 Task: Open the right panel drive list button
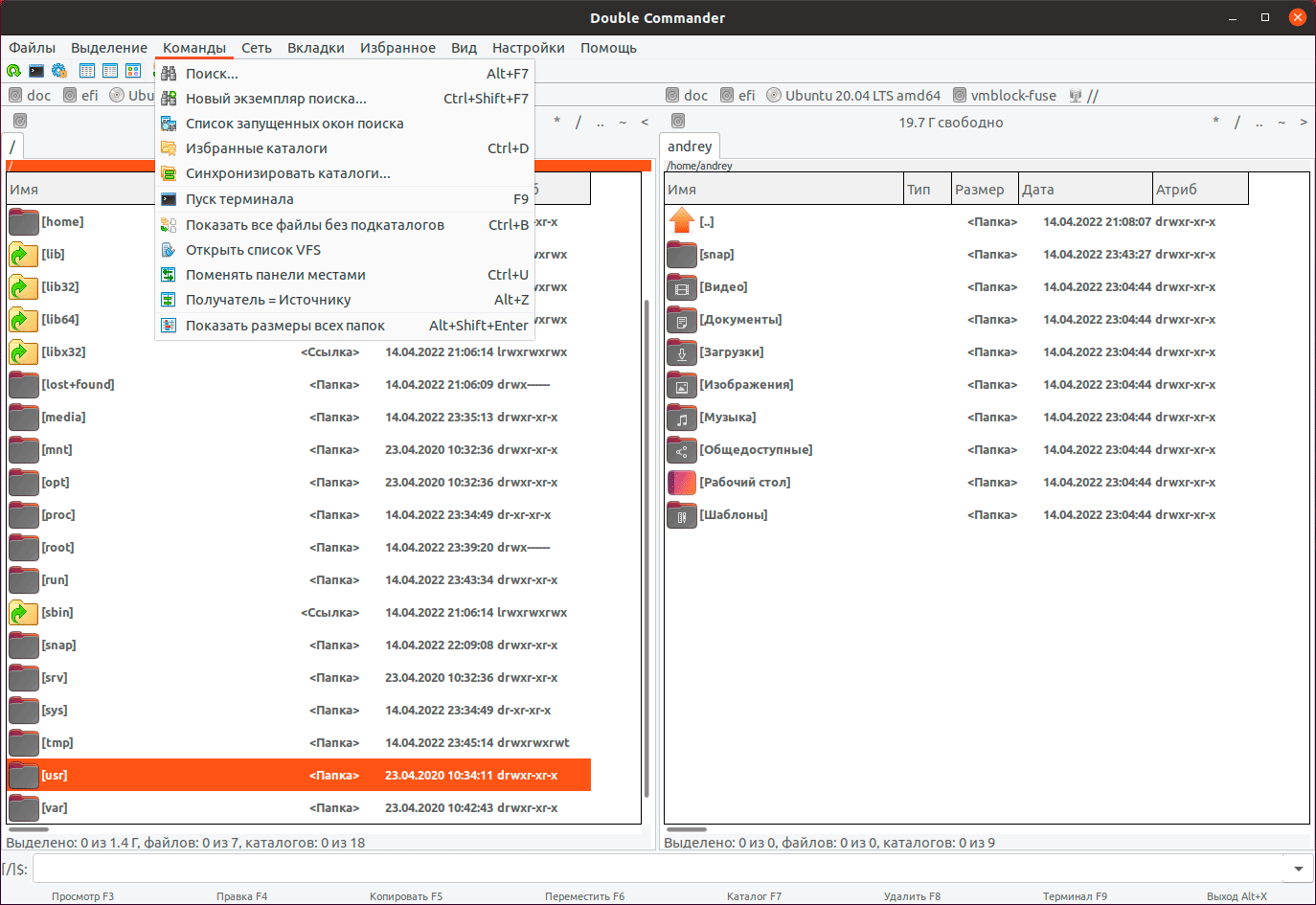678,122
